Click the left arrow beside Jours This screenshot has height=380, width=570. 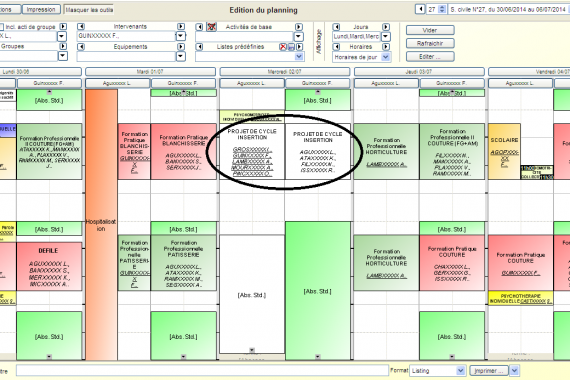pyautogui.click(x=336, y=27)
